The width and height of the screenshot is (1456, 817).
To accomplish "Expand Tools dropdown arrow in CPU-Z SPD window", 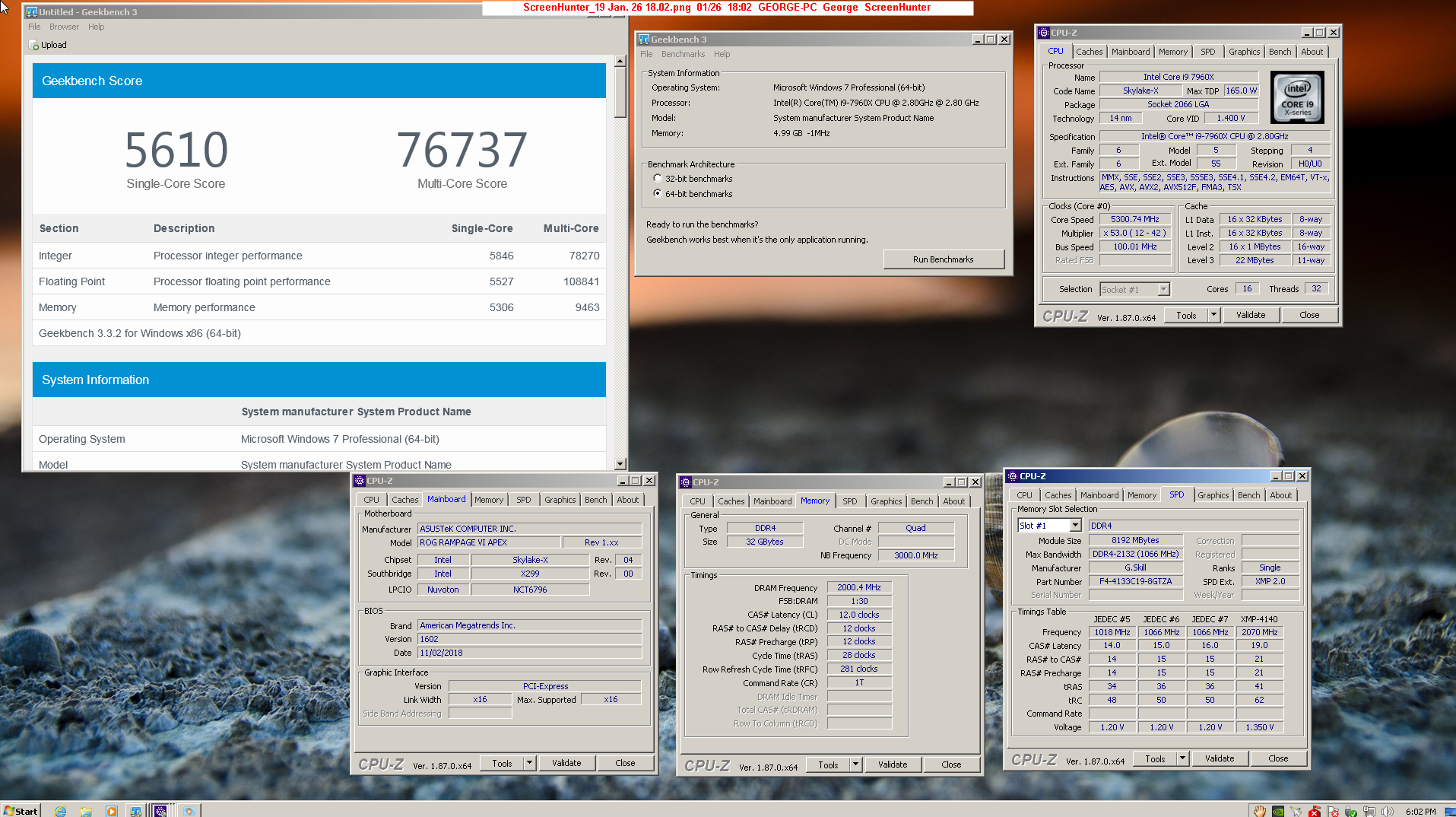I will [x=1182, y=758].
